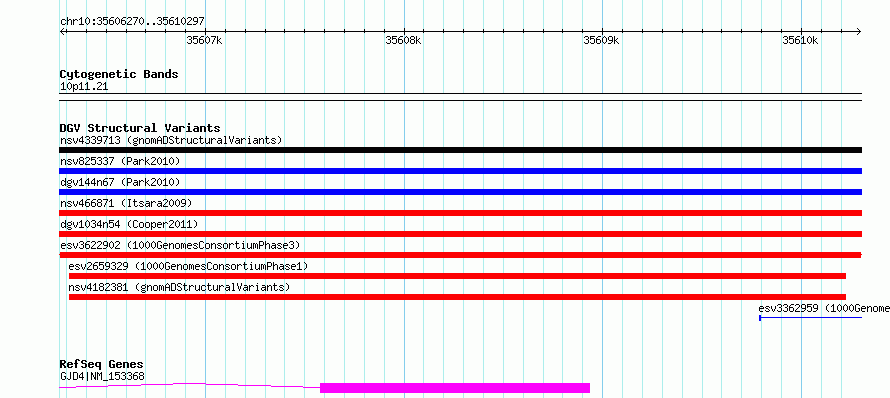Click the 10p11.21 band label

pos(84,87)
